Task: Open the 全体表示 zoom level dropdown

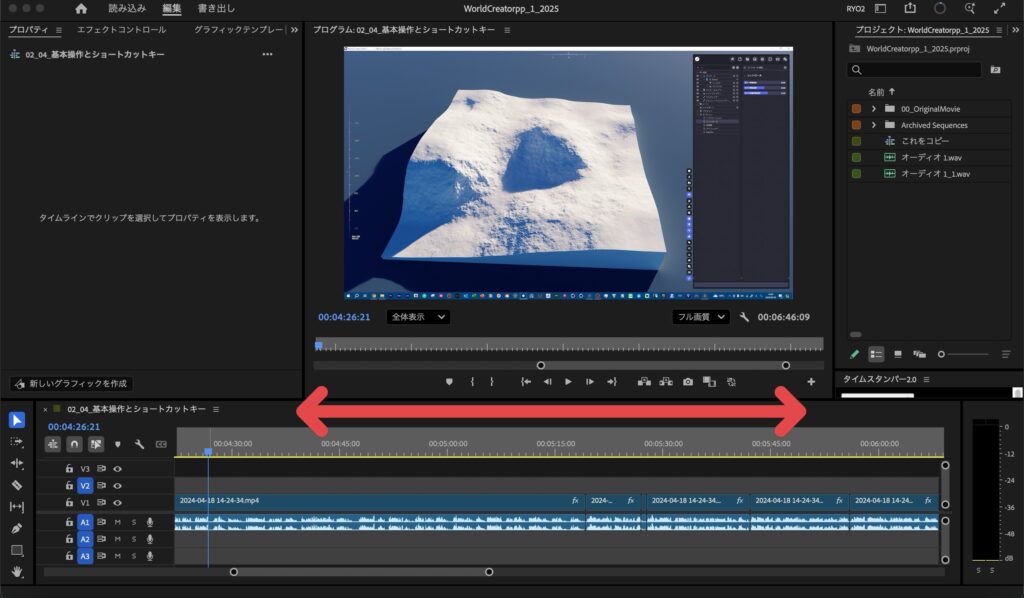Action: pyautogui.click(x=417, y=317)
